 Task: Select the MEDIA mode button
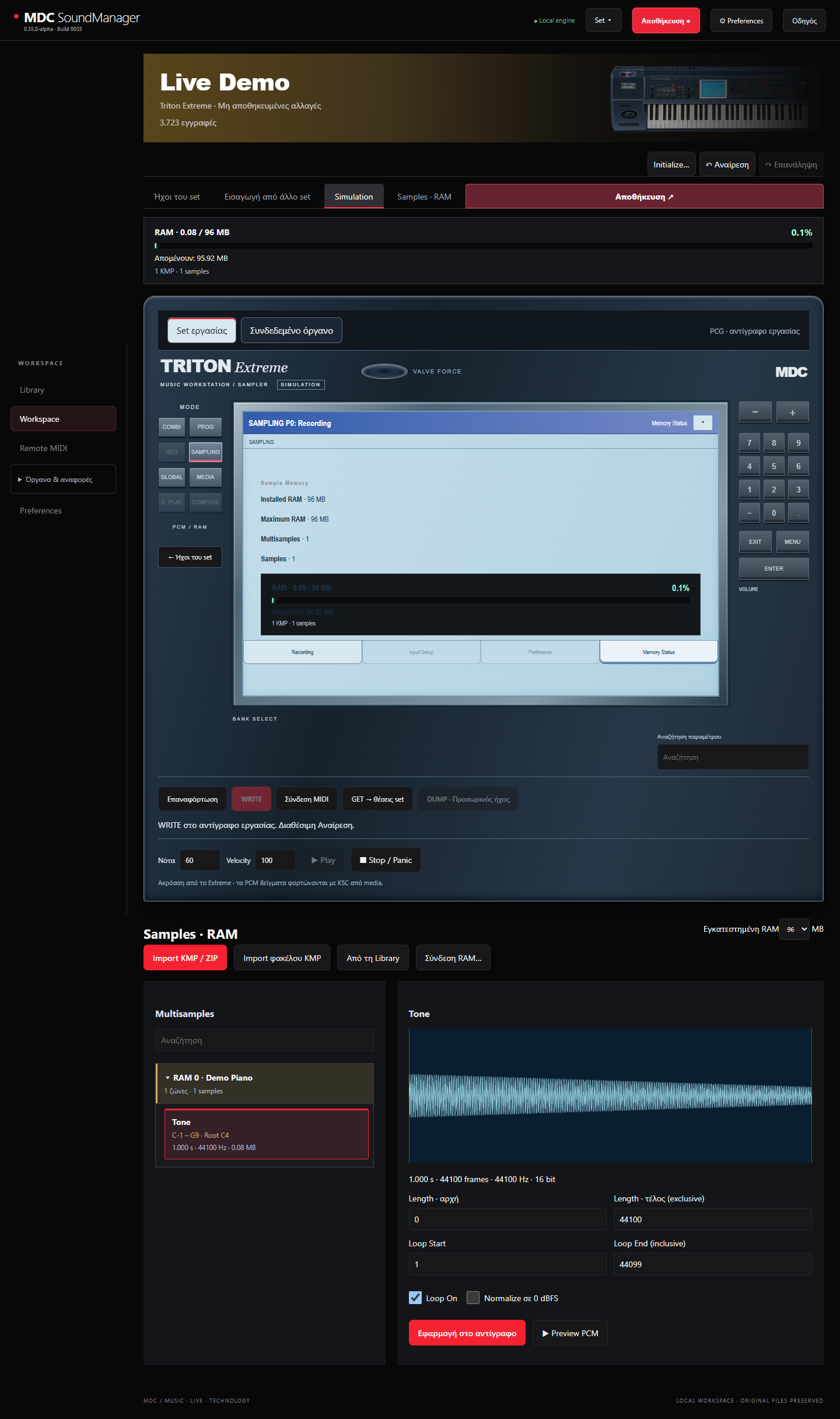[x=205, y=477]
